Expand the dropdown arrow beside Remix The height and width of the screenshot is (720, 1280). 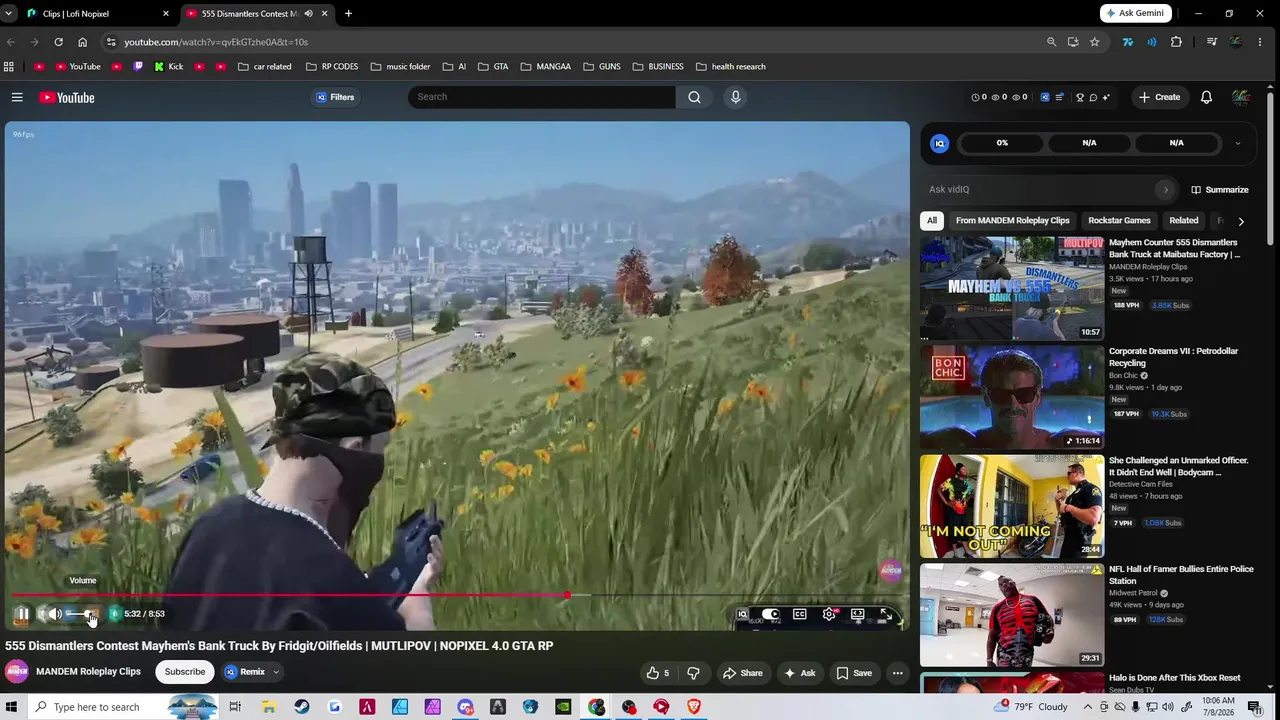[x=276, y=672]
